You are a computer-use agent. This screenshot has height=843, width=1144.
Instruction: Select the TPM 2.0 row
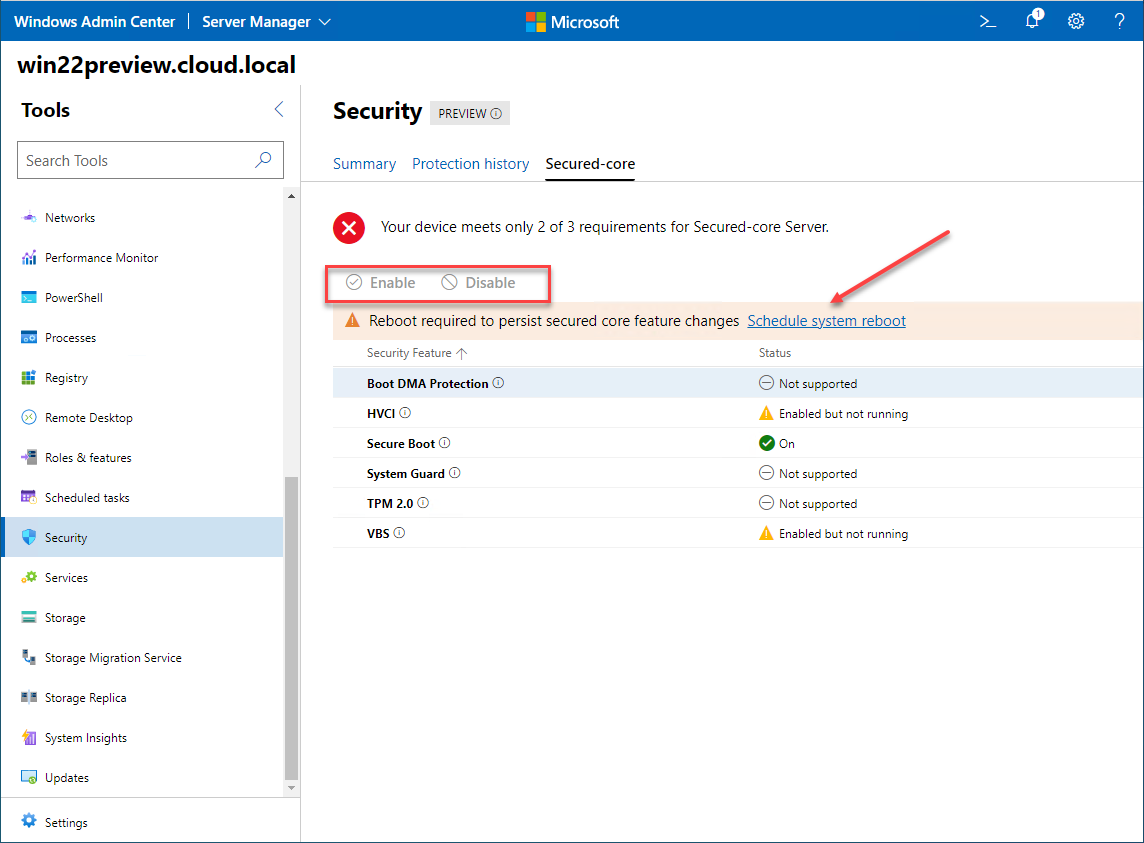[x=738, y=503]
